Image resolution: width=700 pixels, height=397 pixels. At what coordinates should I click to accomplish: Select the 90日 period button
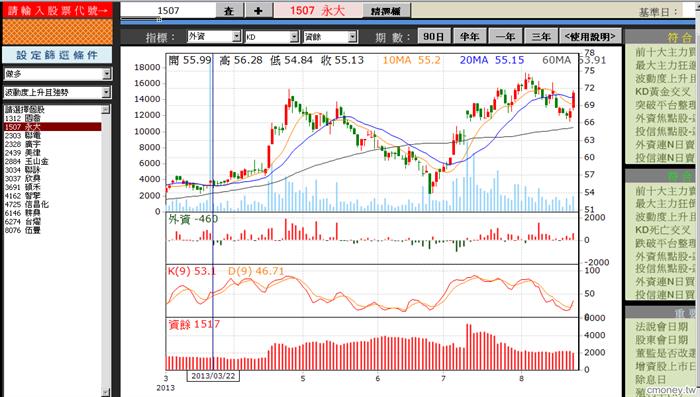[x=433, y=37]
